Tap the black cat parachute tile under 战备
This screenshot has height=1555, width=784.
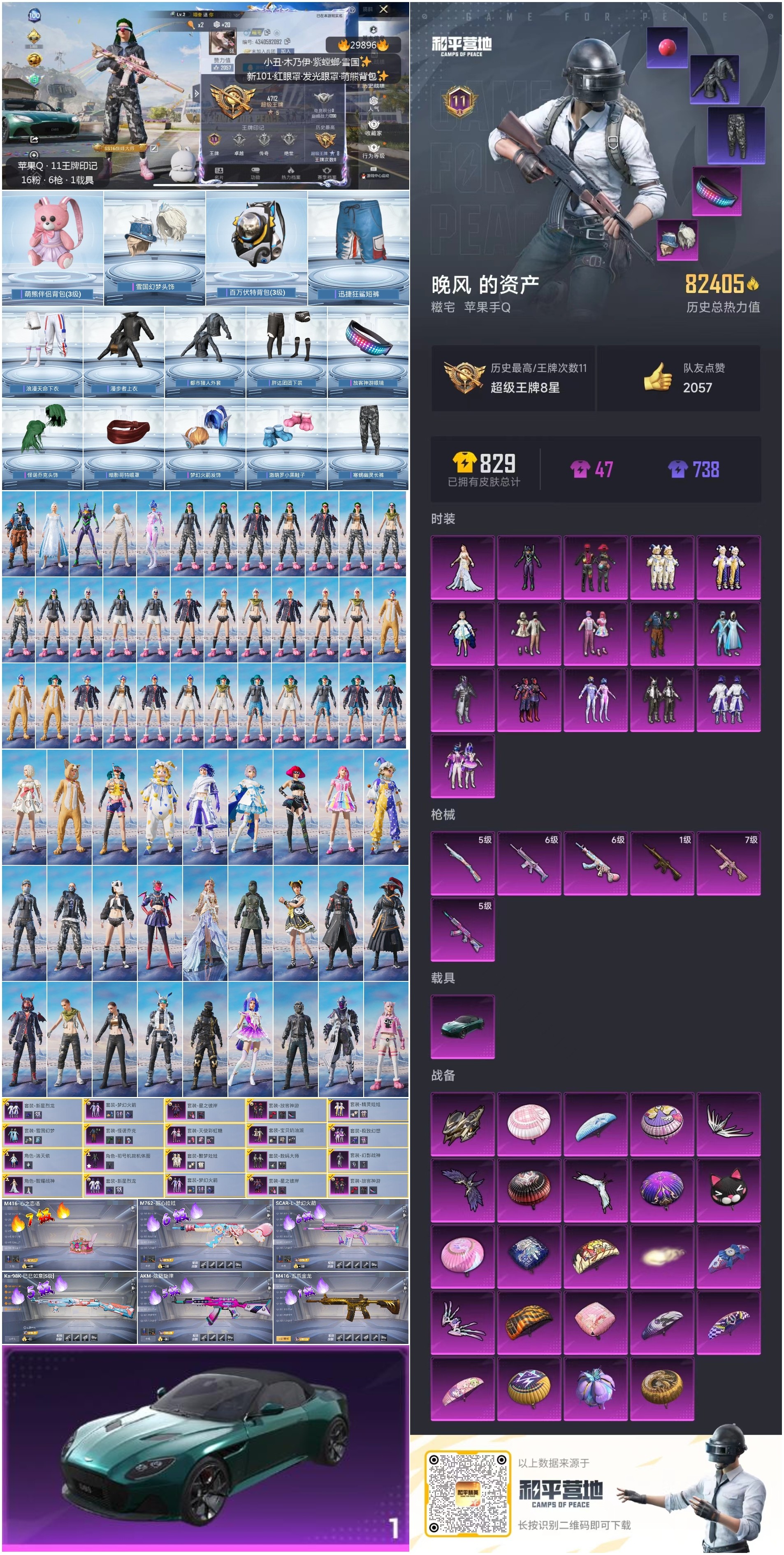[728, 1190]
